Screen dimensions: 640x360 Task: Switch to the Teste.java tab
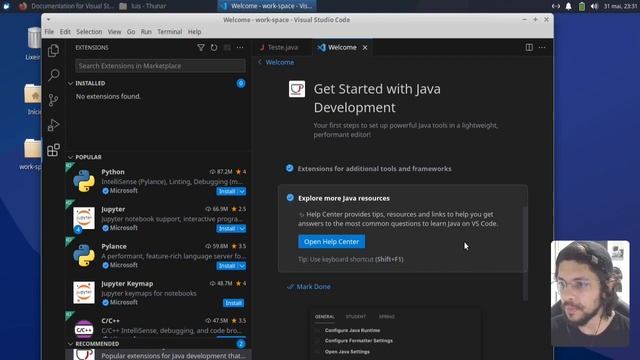pos(282,47)
